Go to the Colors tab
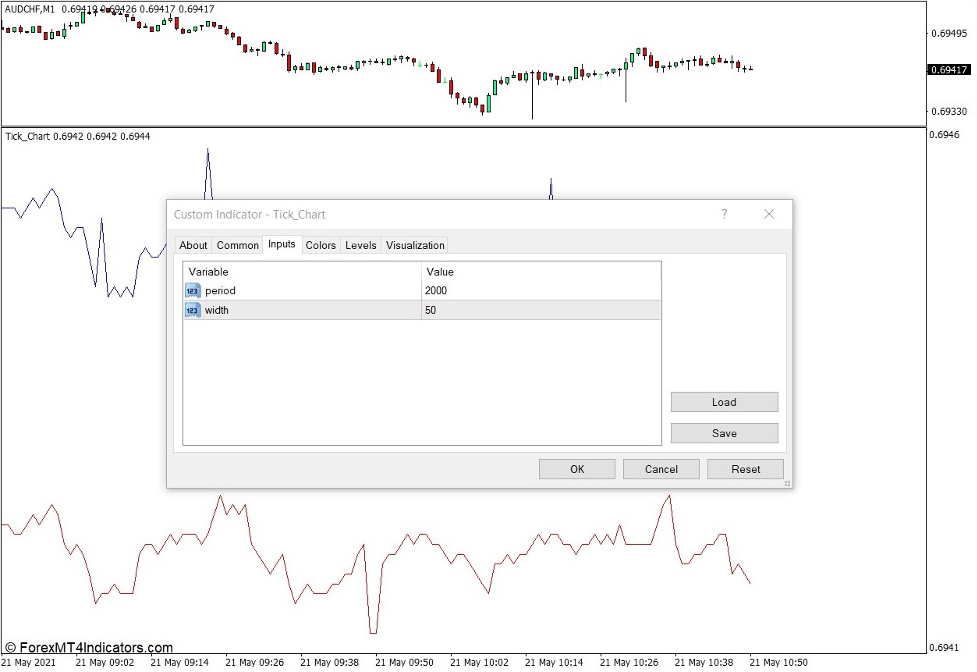 coord(321,245)
